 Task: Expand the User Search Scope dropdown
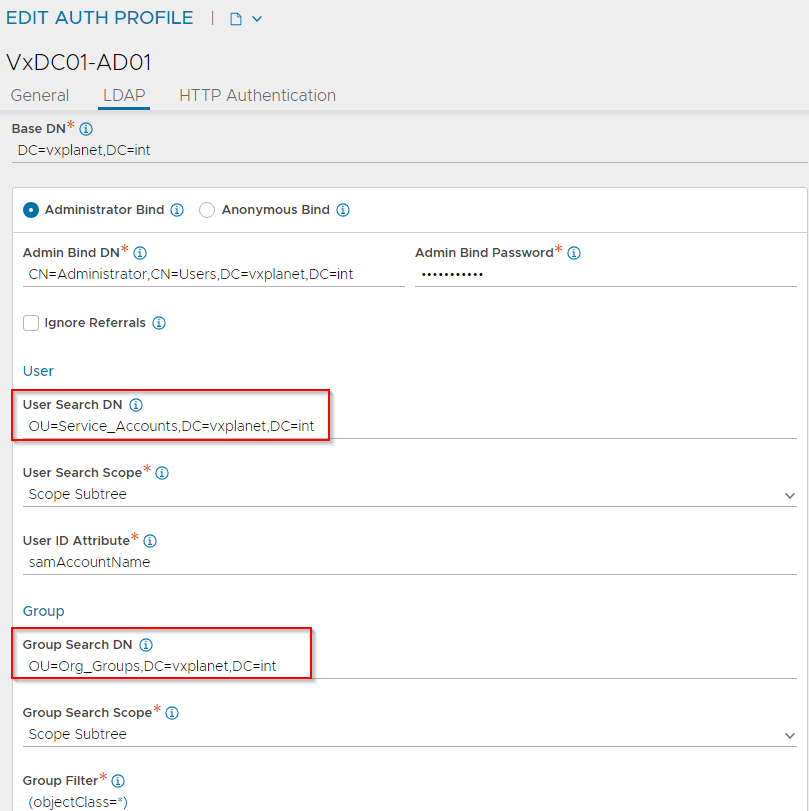pos(410,494)
